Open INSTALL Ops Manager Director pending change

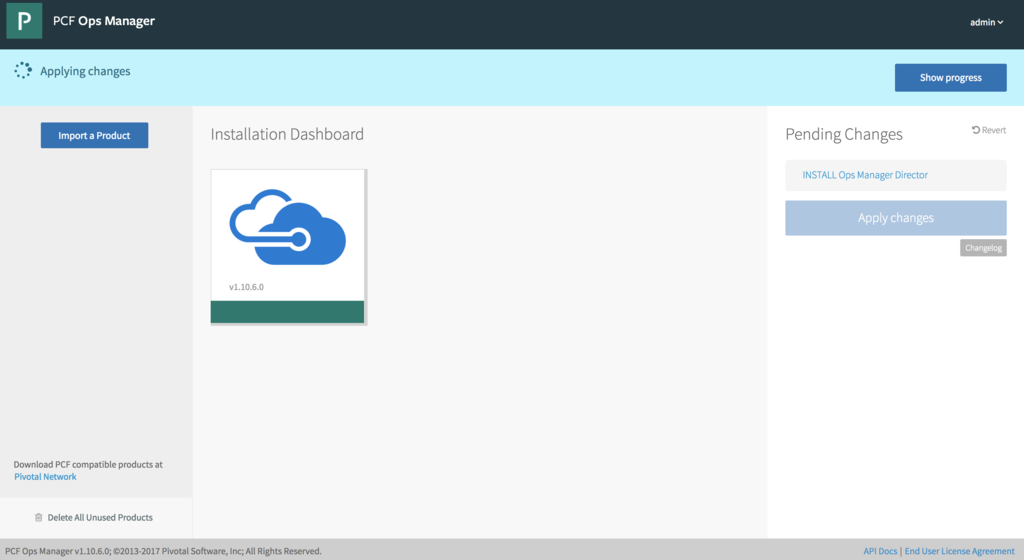click(x=865, y=175)
